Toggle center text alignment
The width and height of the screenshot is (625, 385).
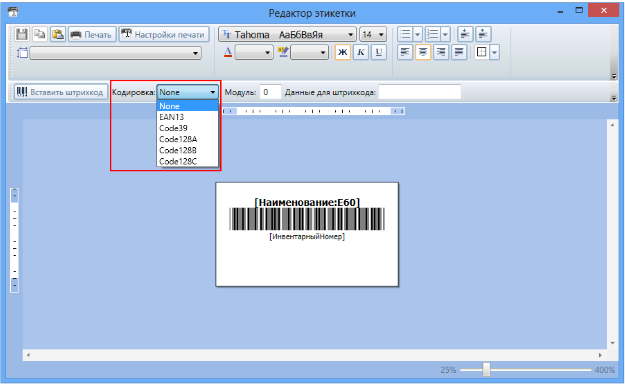[x=423, y=52]
